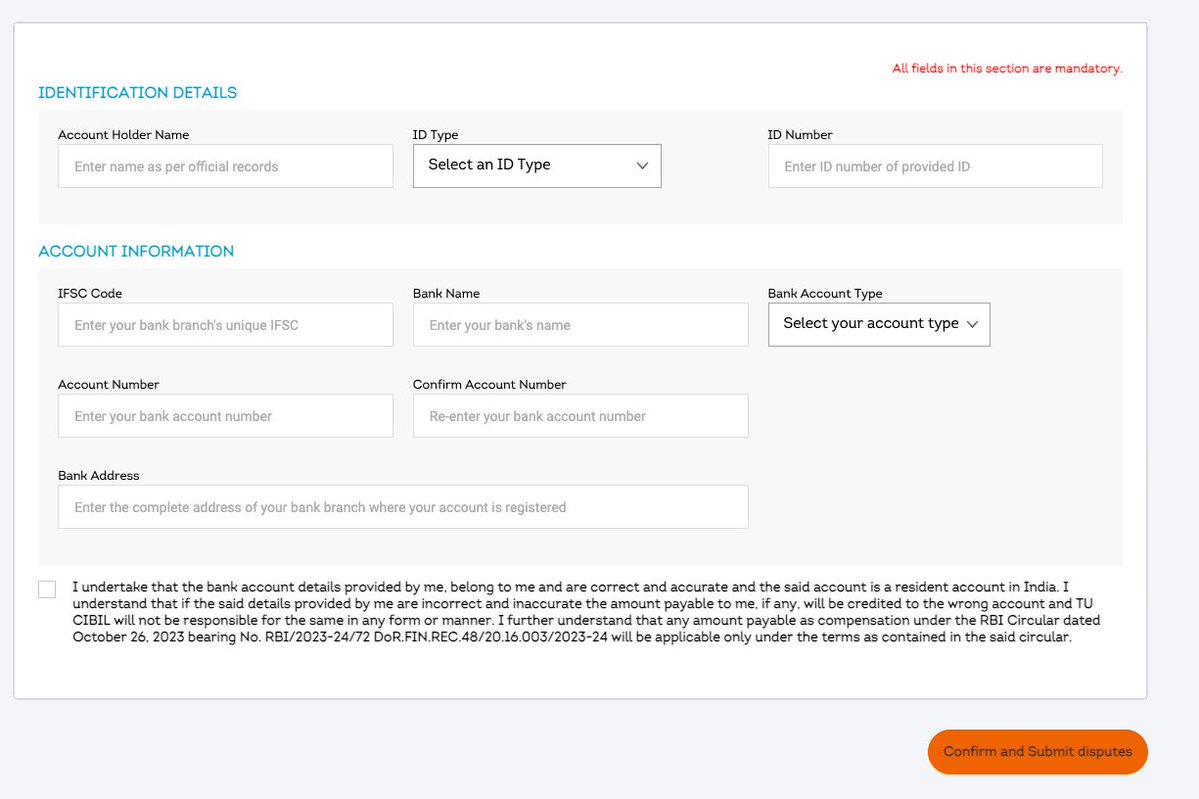Screen dimensions: 1199x799
Task: Click the 'Bank Account Type' label
Action: click(x=825, y=293)
